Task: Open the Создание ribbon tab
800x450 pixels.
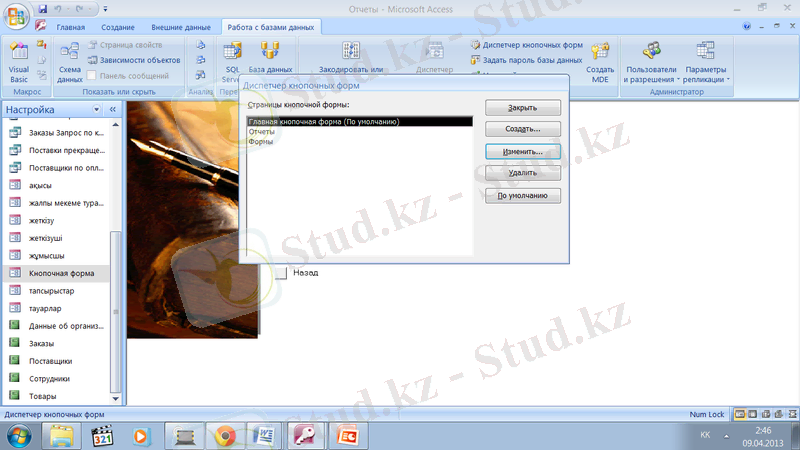Action: [118, 27]
